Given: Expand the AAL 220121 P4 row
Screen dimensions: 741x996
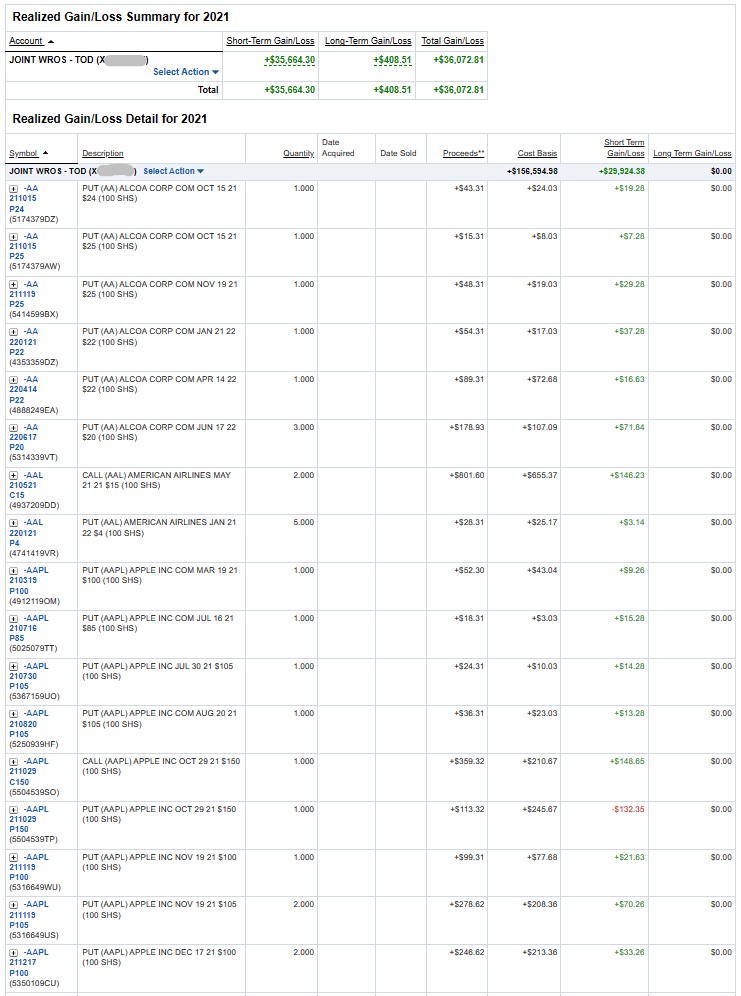Looking at the screenshot, I should (13, 523).
